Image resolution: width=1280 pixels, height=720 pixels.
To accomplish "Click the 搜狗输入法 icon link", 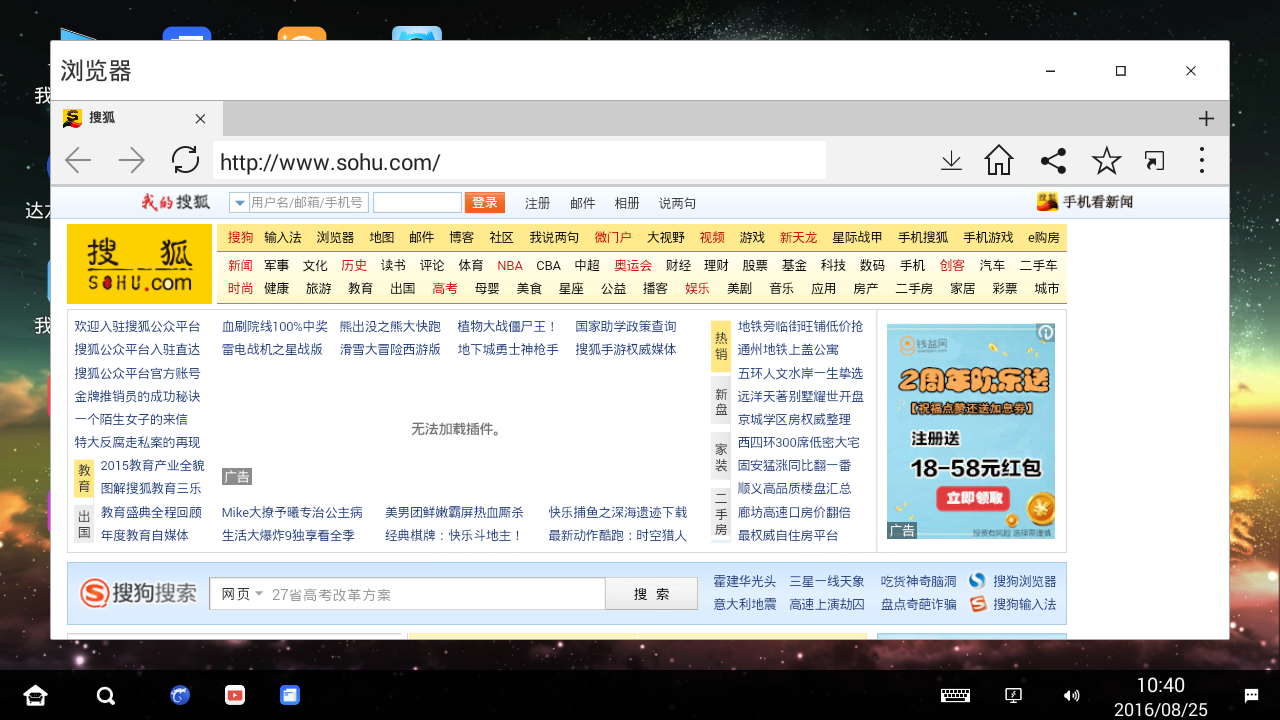I will click(x=1012, y=604).
